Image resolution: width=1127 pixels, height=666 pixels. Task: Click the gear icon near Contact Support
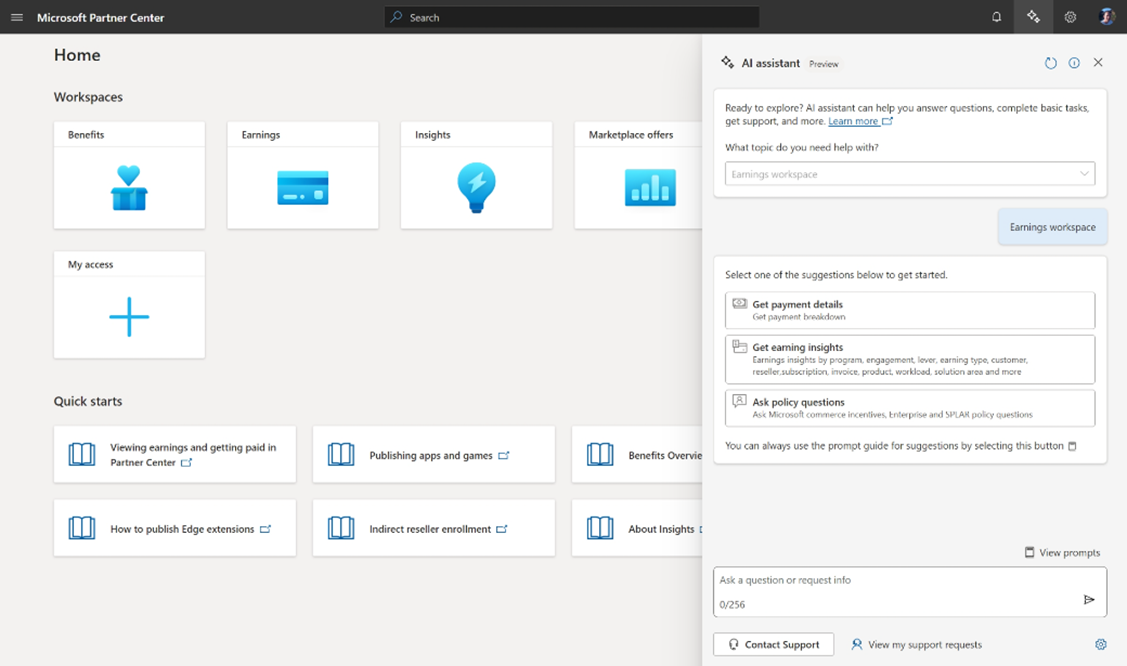point(1101,644)
